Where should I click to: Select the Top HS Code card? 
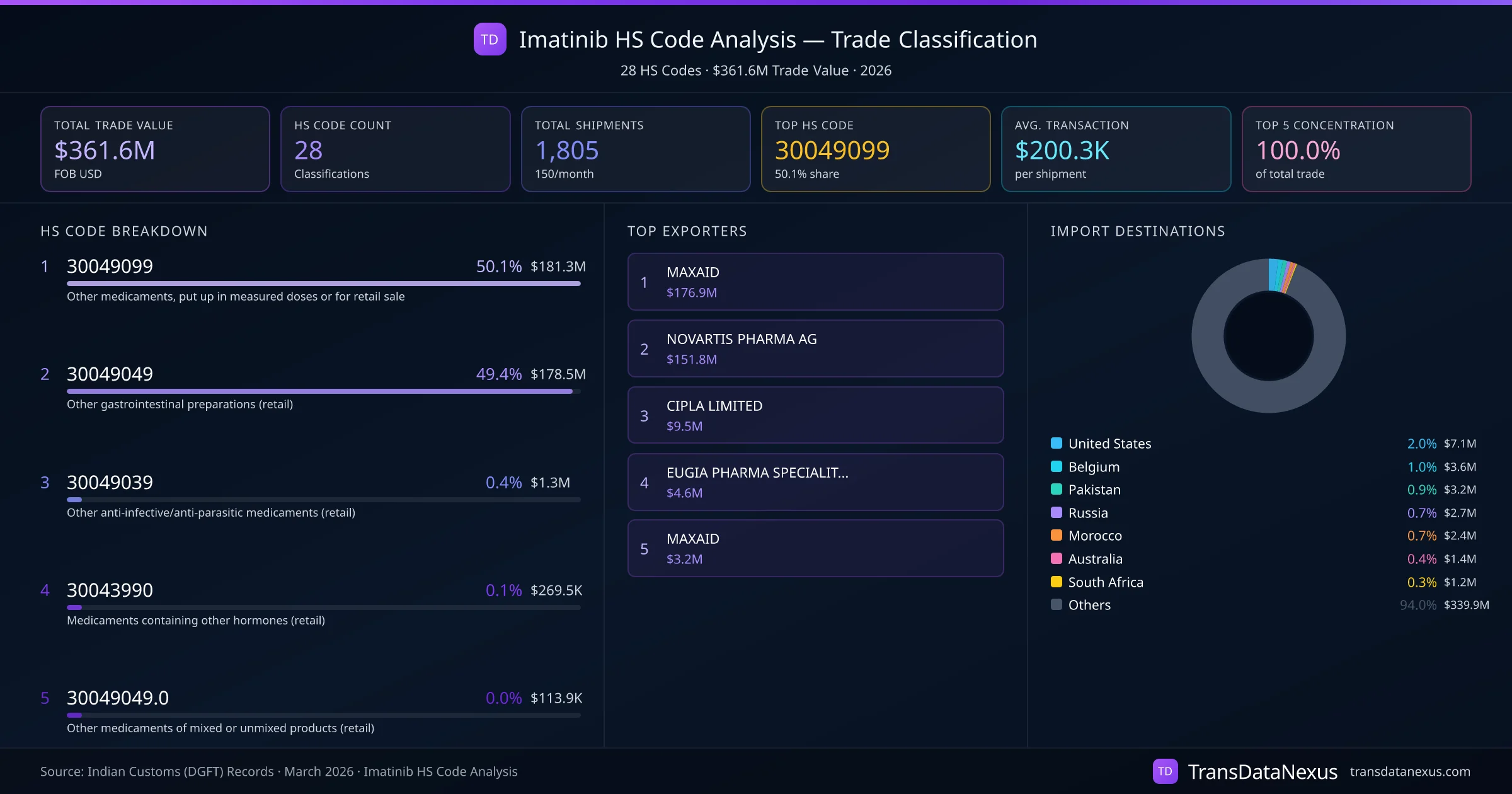(875, 149)
